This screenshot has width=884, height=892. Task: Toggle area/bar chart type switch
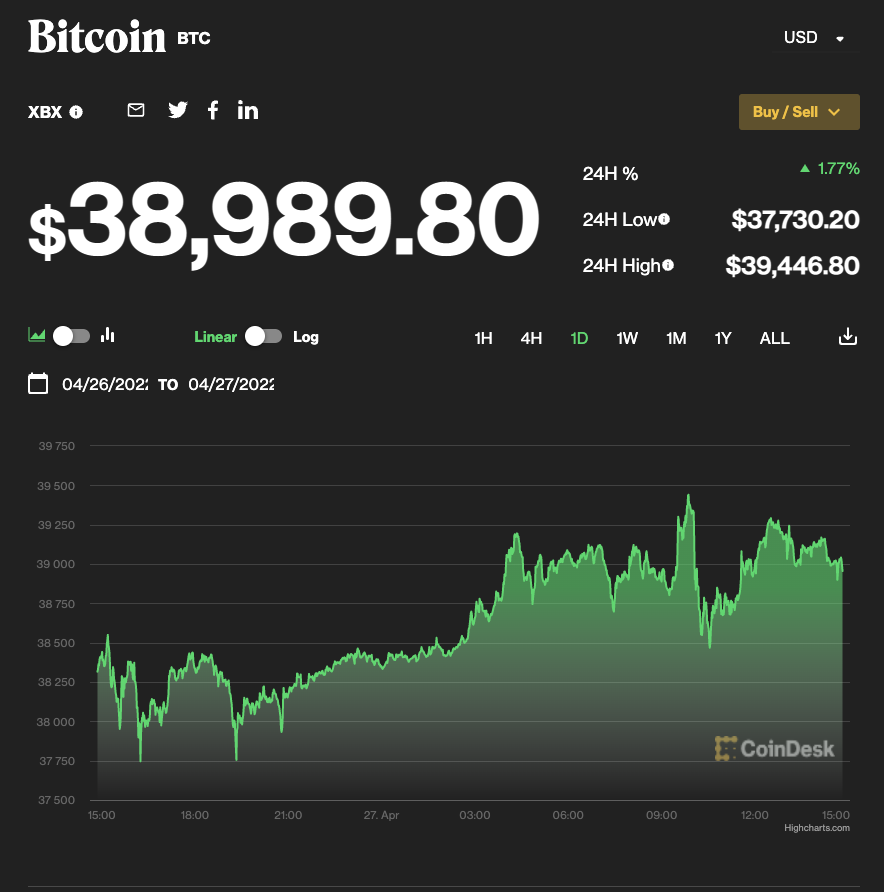pyautogui.click(x=71, y=336)
